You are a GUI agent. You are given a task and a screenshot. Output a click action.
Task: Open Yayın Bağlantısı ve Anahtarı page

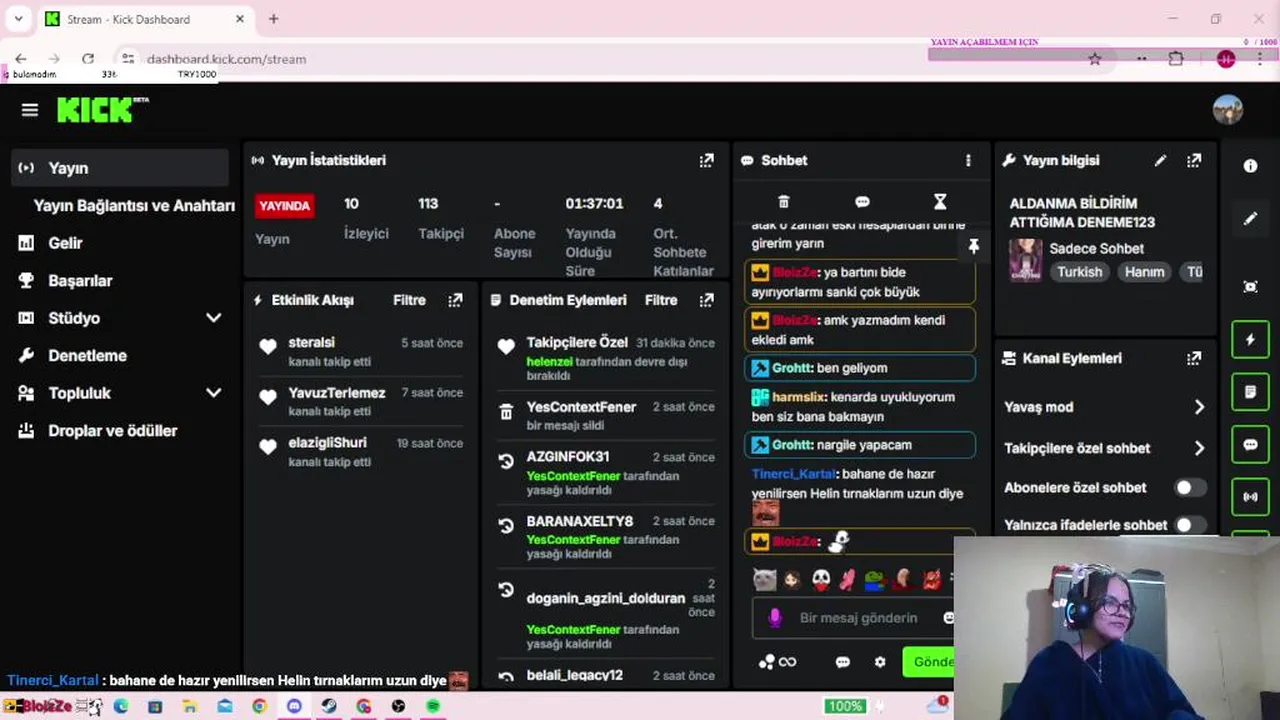click(134, 205)
